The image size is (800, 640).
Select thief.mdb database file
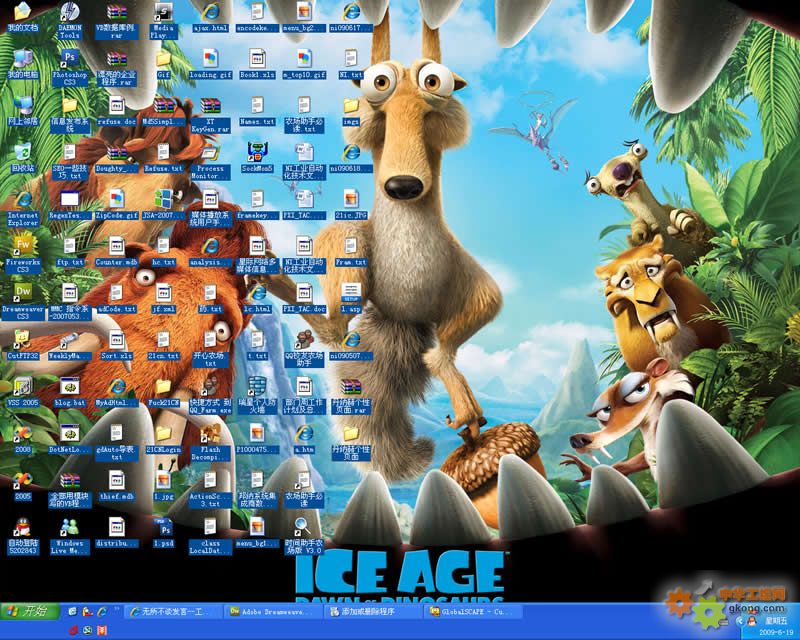[117, 486]
